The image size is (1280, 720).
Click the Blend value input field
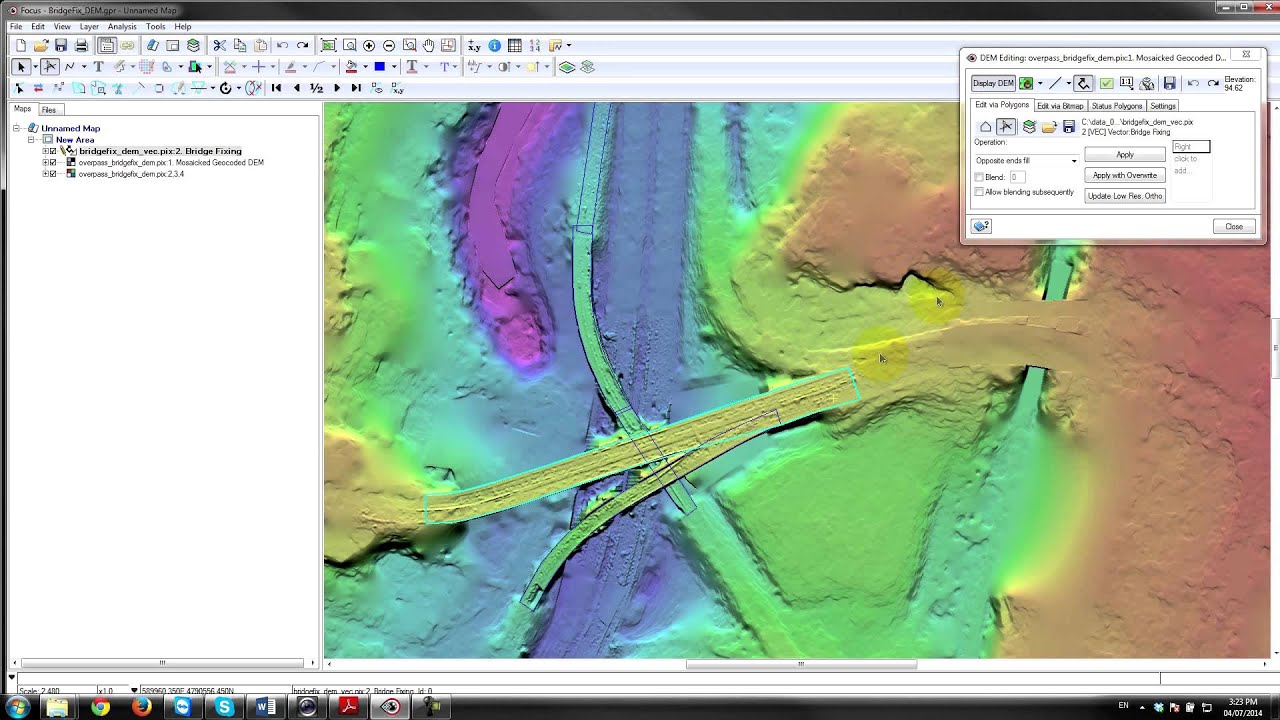pyautogui.click(x=1018, y=177)
